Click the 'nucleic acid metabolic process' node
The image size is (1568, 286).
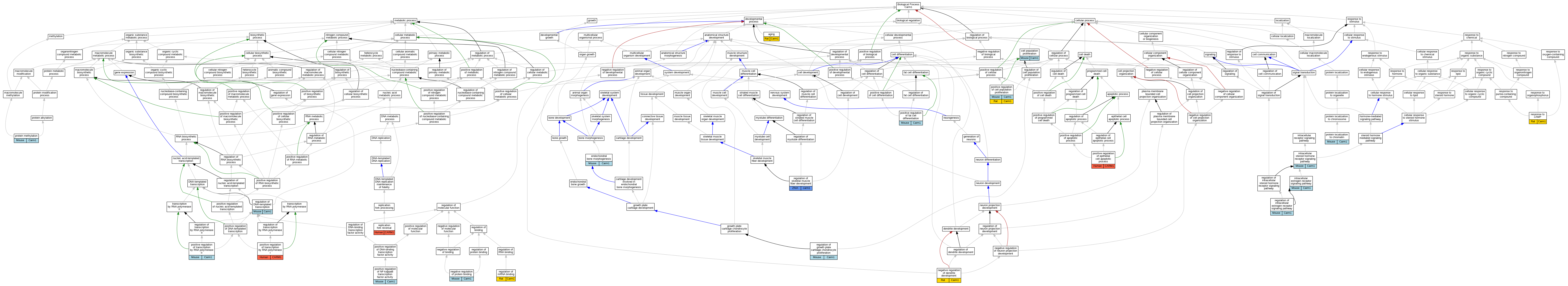click(390, 94)
